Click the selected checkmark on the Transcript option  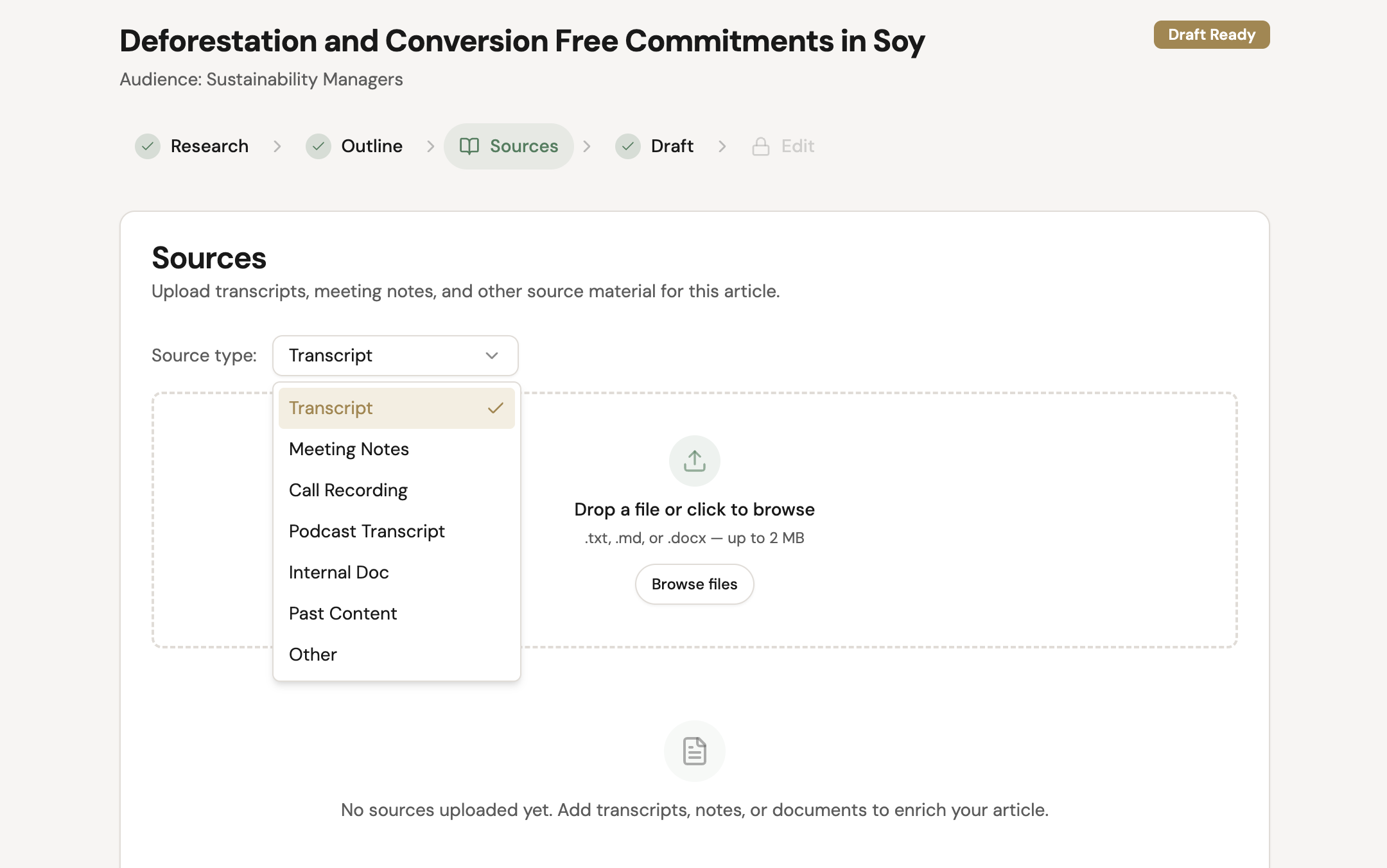click(495, 408)
